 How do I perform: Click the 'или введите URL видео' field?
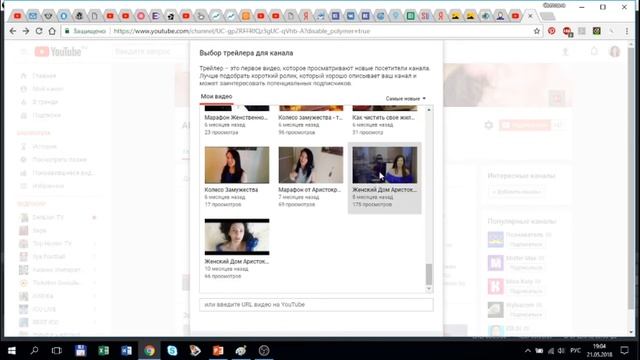(x=316, y=305)
